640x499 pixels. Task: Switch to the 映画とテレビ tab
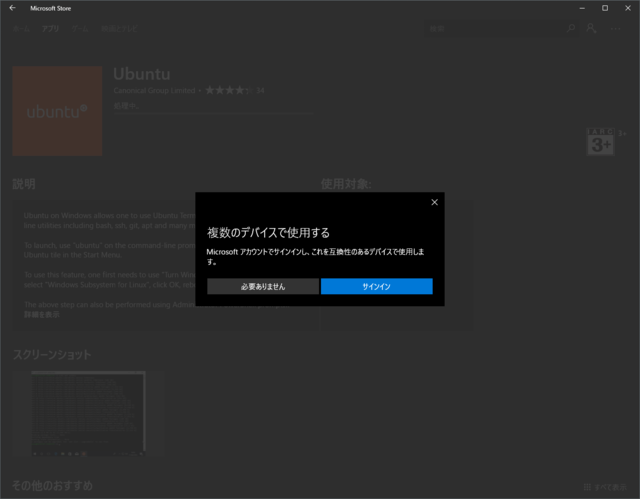tap(119, 29)
